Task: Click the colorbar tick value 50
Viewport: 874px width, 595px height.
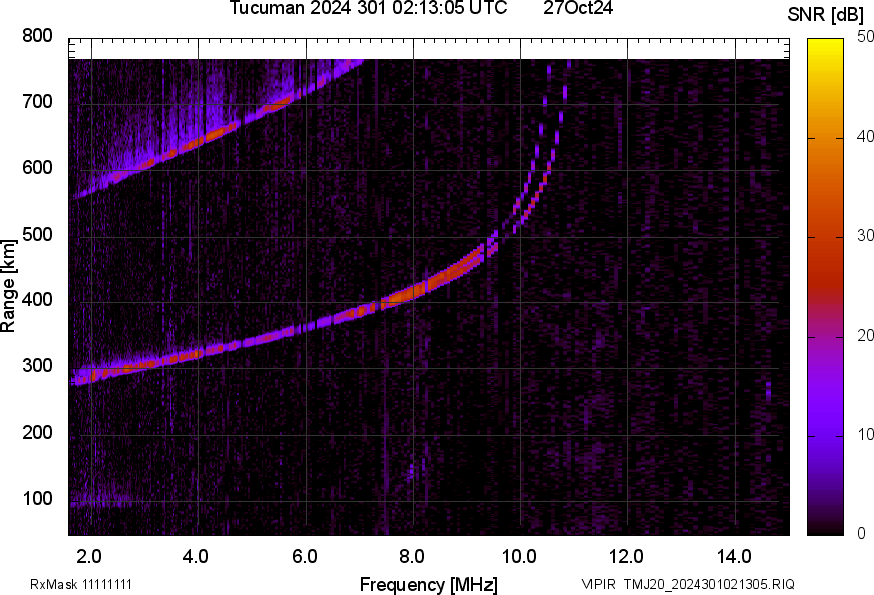Action: click(x=865, y=37)
